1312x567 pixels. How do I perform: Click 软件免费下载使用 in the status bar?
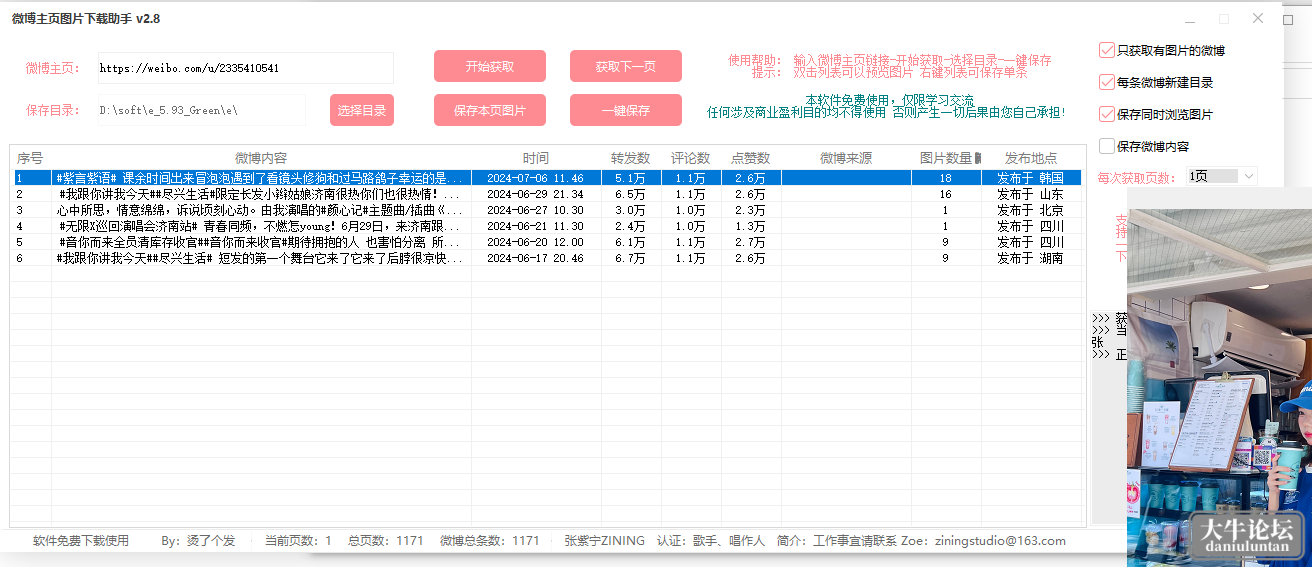click(81, 541)
